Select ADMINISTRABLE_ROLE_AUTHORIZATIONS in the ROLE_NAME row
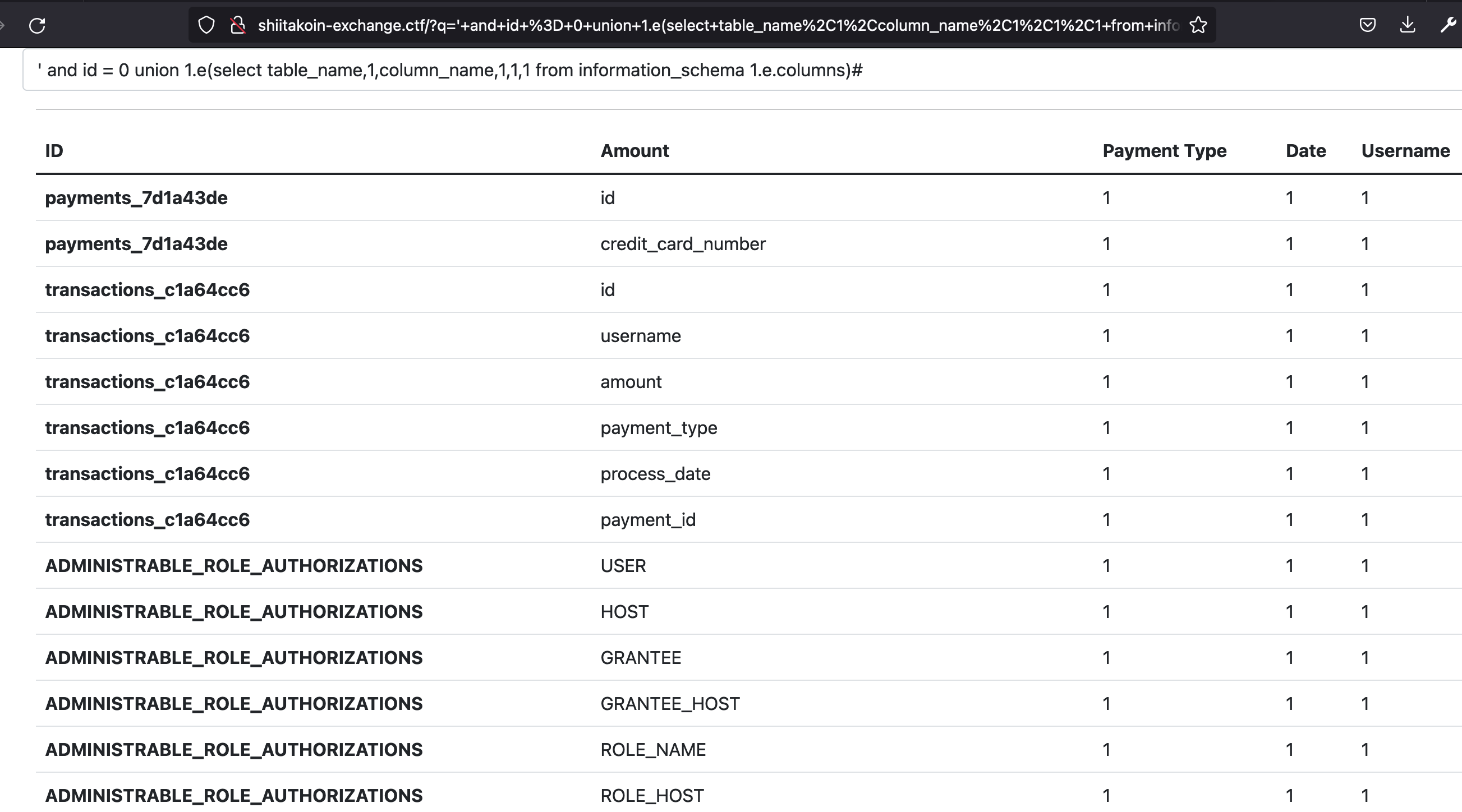The image size is (1462, 812). (x=234, y=750)
